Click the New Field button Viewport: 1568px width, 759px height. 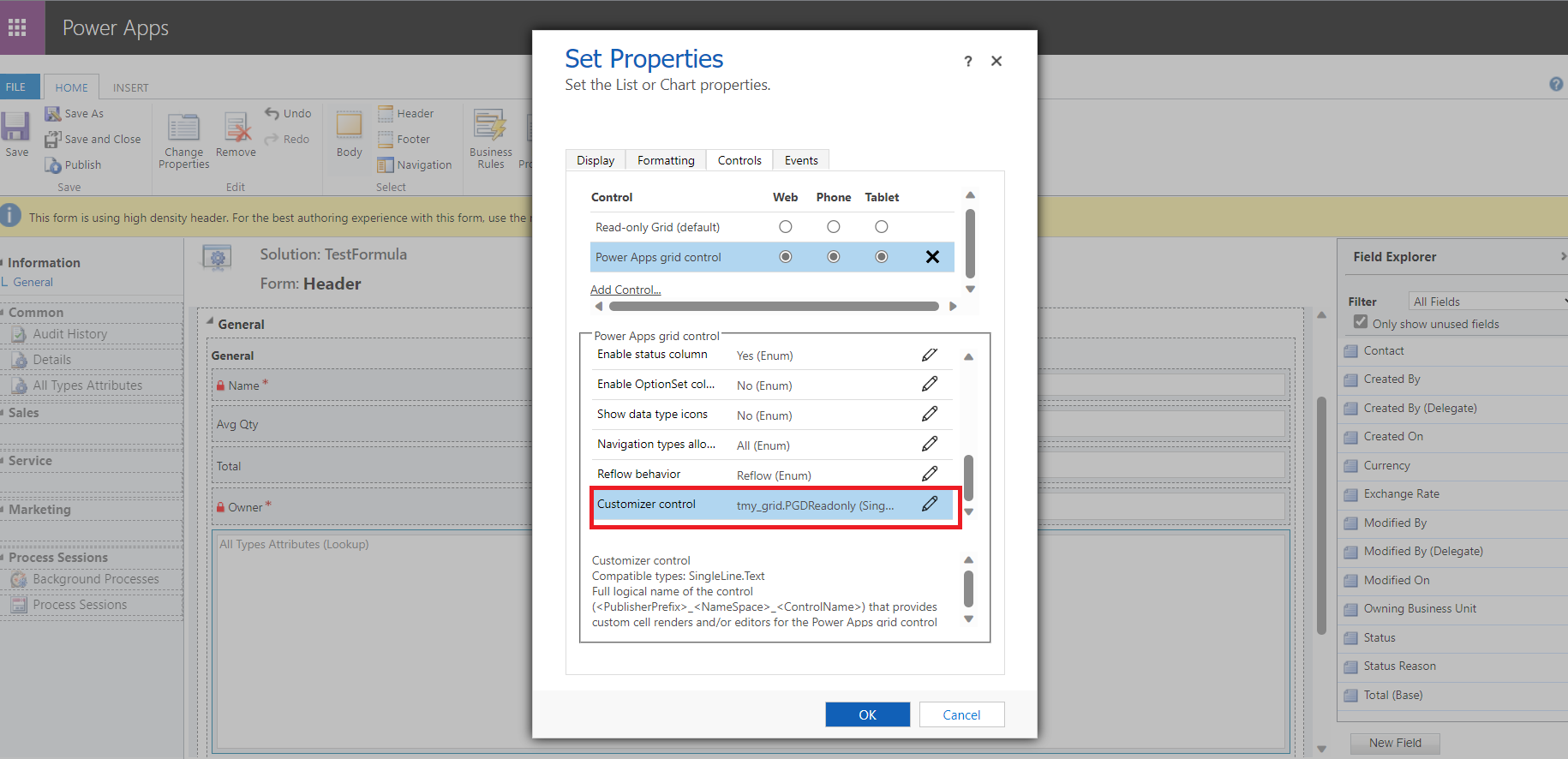pyautogui.click(x=1395, y=743)
